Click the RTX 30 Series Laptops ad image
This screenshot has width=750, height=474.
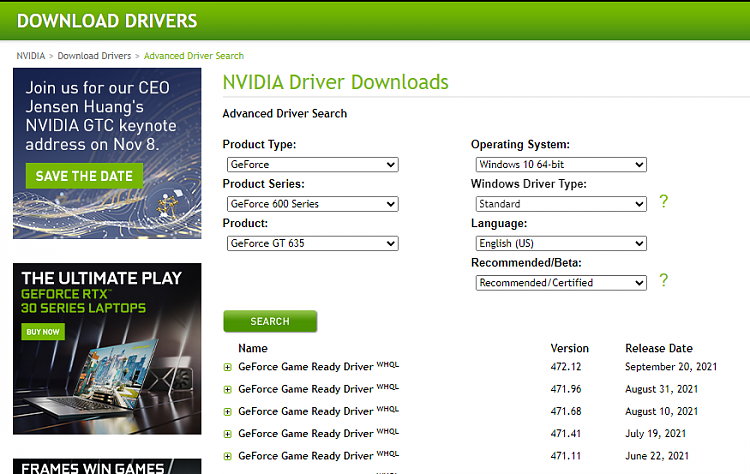pos(107,349)
